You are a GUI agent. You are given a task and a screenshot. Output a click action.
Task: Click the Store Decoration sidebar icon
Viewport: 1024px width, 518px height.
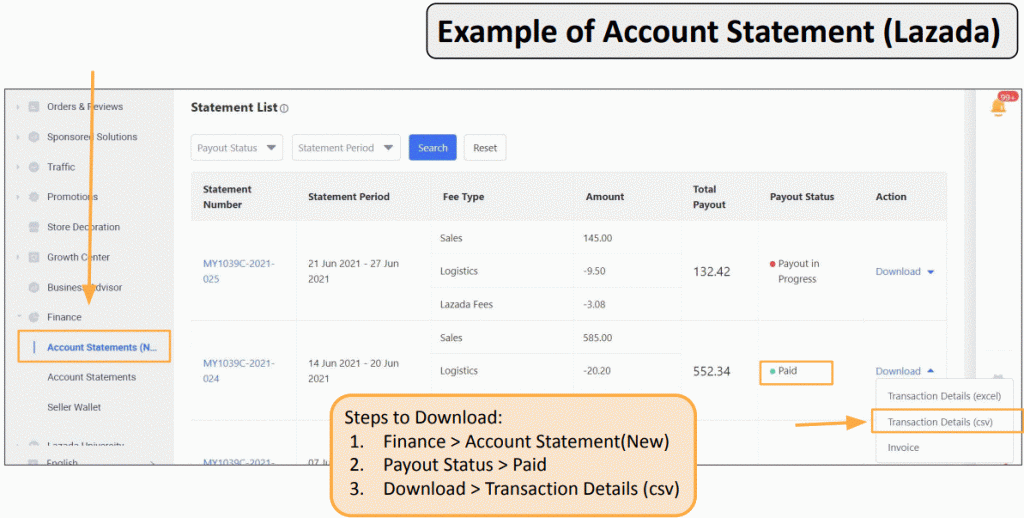(34, 227)
